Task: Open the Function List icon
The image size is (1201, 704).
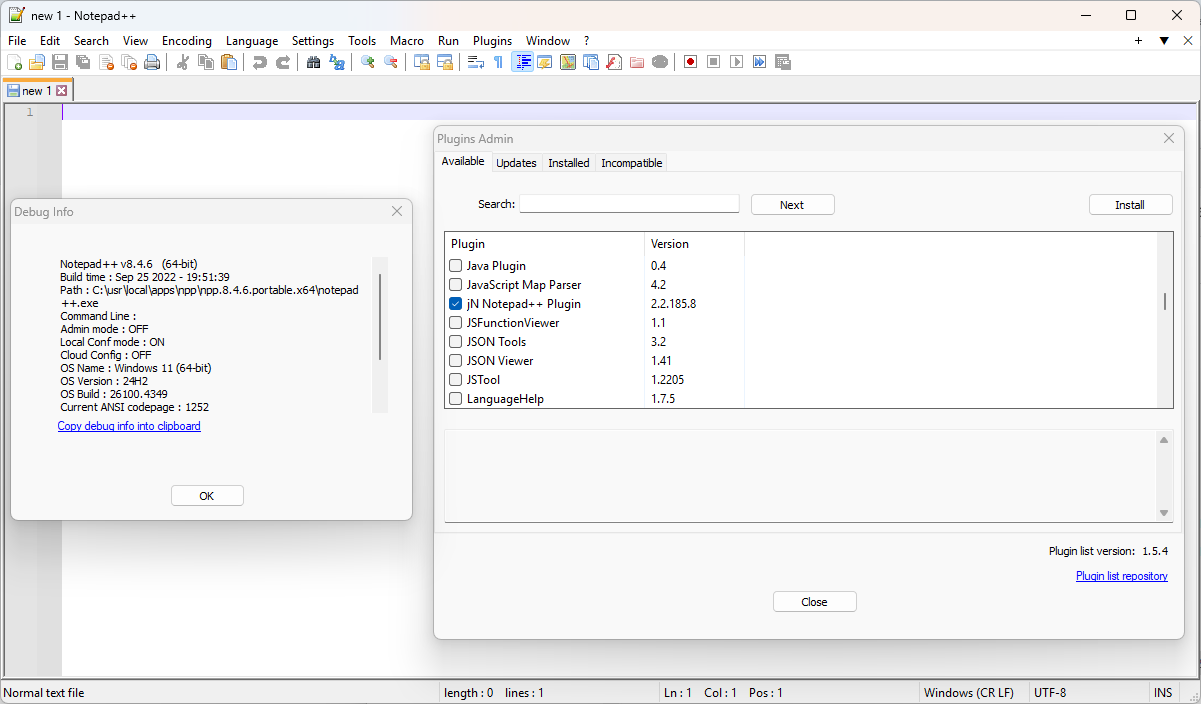Action: point(614,62)
